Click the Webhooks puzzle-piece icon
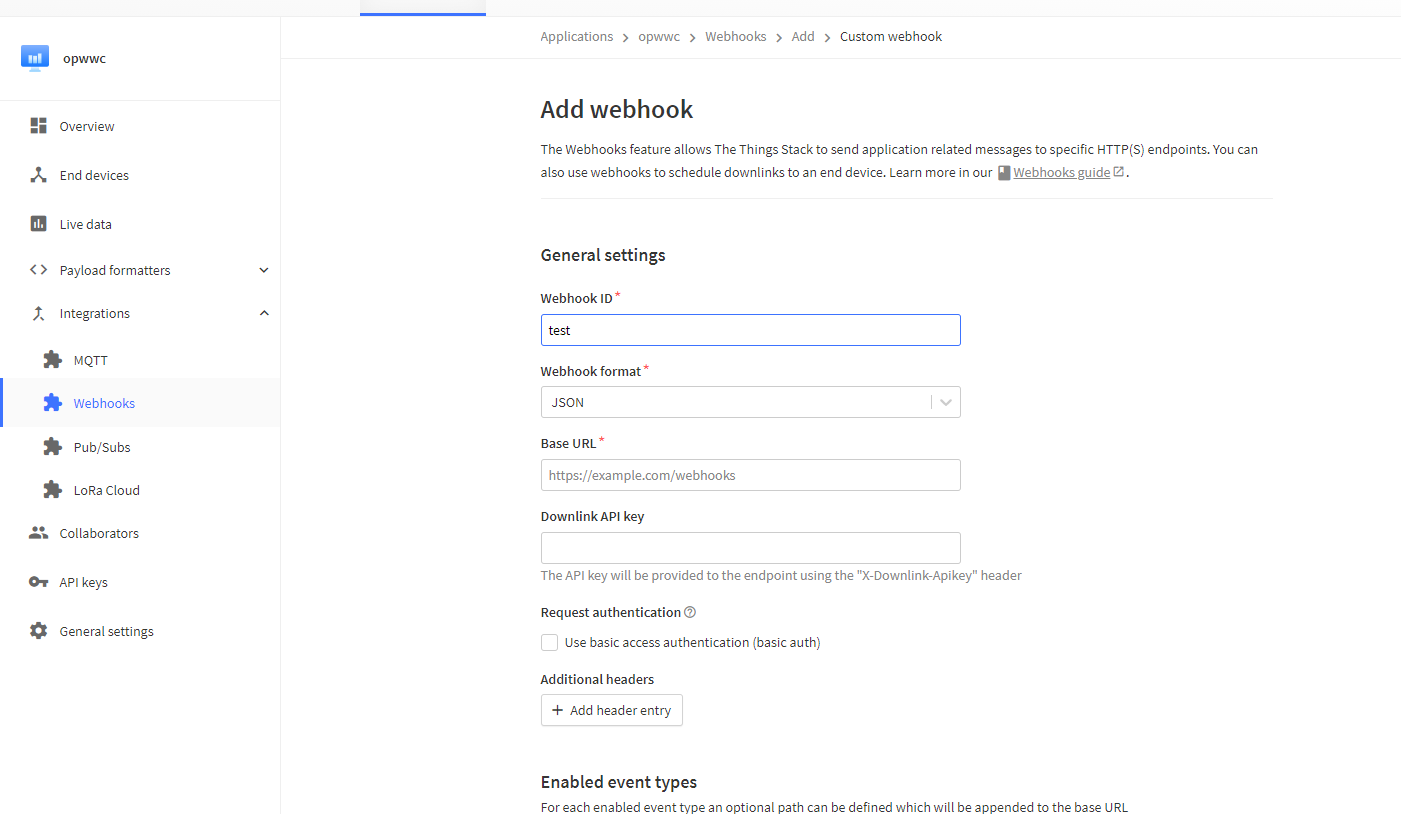Image resolution: width=1401 pixels, height=814 pixels. pyautogui.click(x=53, y=403)
